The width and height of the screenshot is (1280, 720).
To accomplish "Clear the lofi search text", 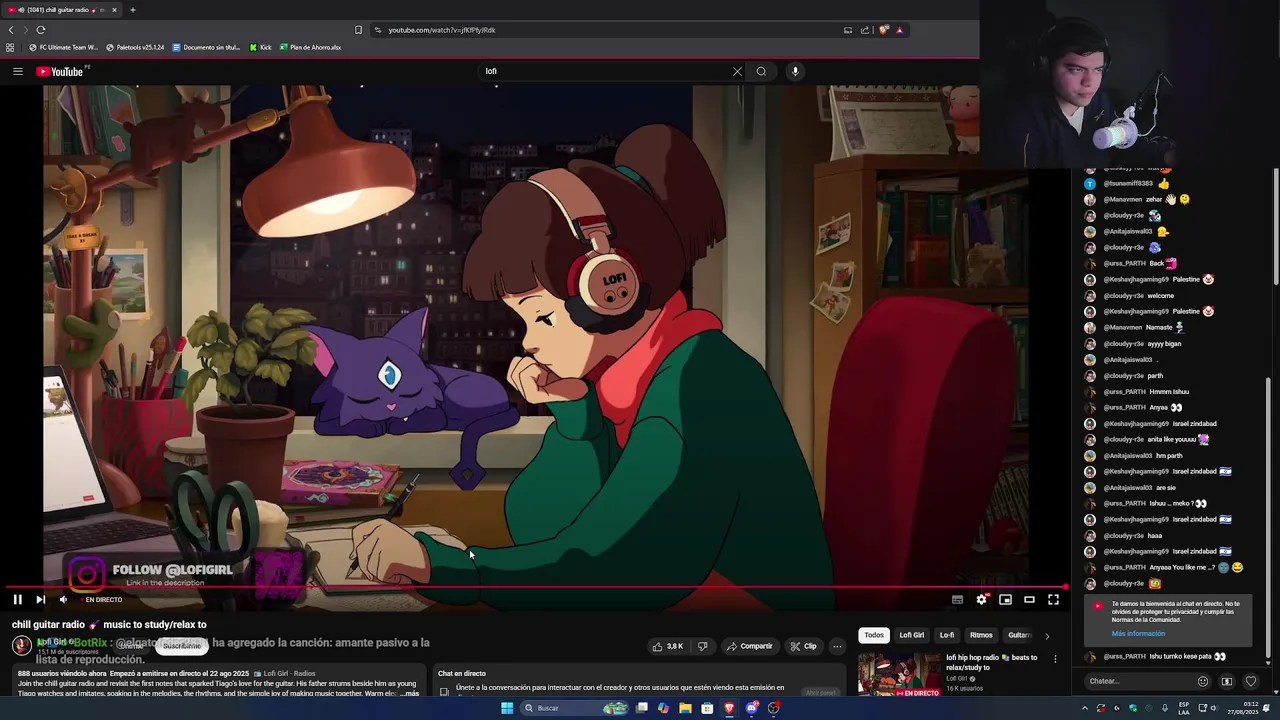I will tap(737, 71).
